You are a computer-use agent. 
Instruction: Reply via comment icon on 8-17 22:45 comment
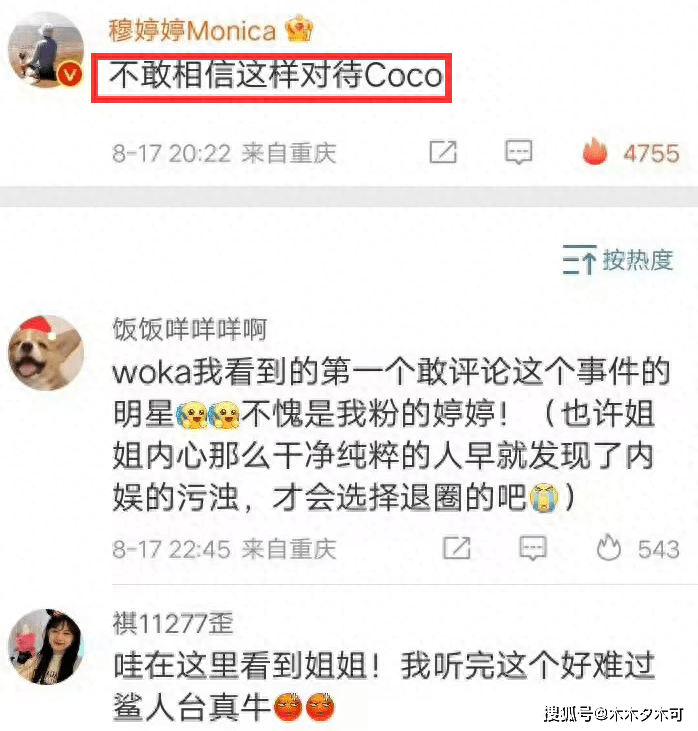tap(532, 548)
